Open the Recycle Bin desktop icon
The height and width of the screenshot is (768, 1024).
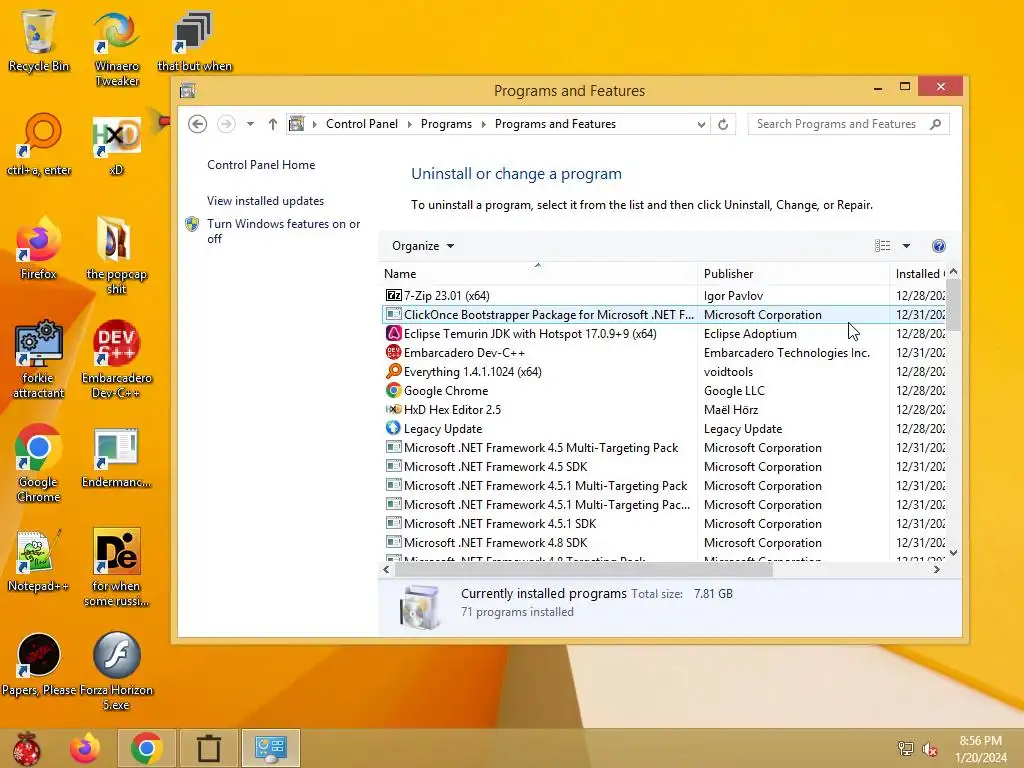click(x=39, y=40)
